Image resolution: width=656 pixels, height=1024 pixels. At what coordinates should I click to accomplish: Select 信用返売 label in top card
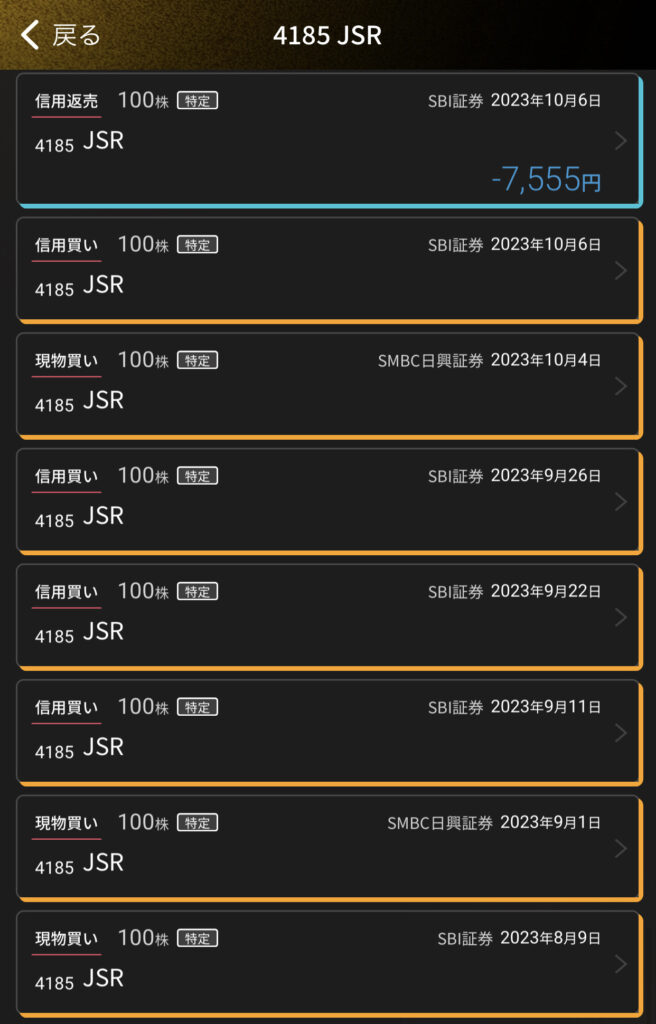pyautogui.click(x=67, y=100)
